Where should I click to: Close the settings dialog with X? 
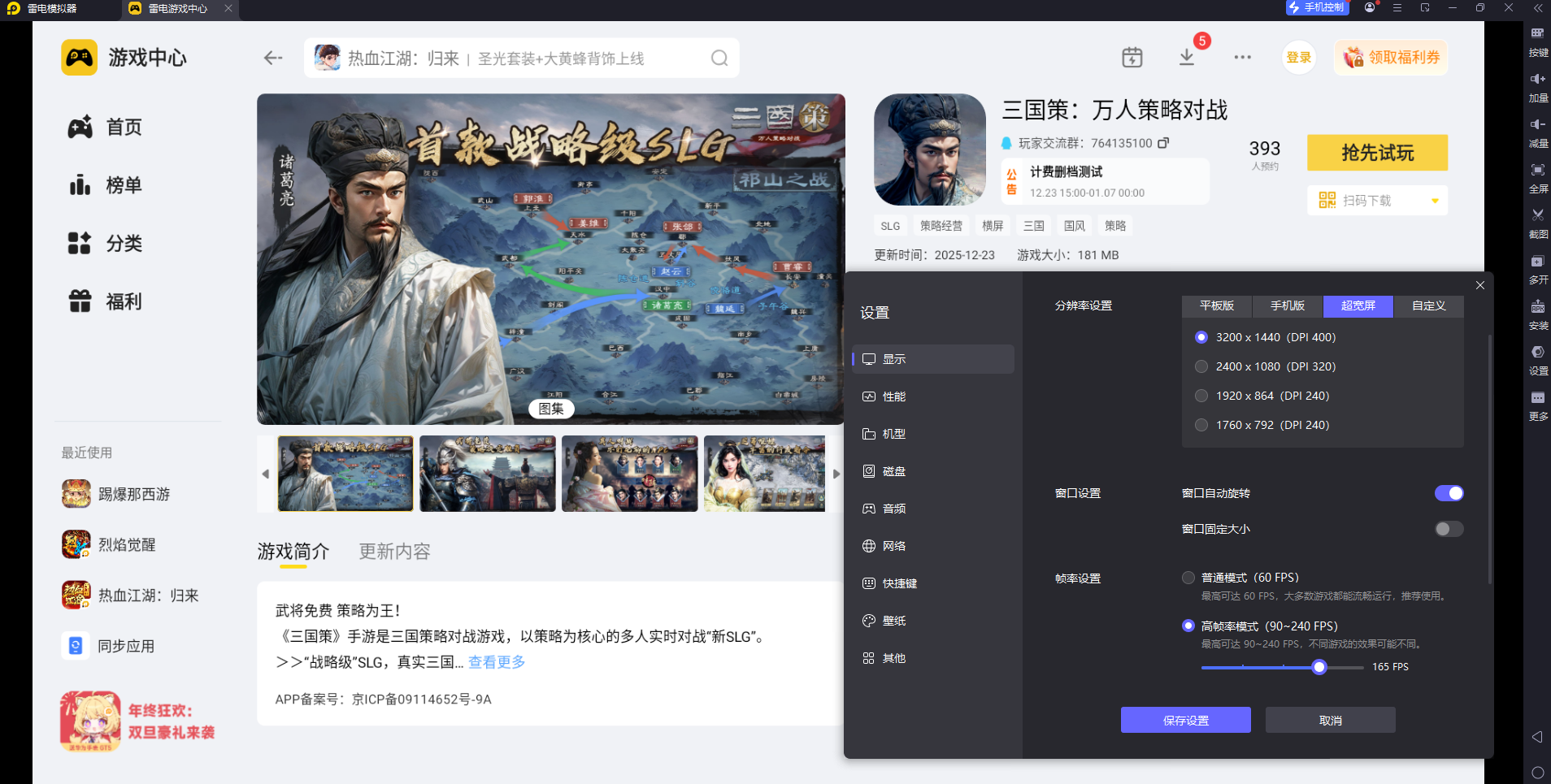[x=1480, y=285]
